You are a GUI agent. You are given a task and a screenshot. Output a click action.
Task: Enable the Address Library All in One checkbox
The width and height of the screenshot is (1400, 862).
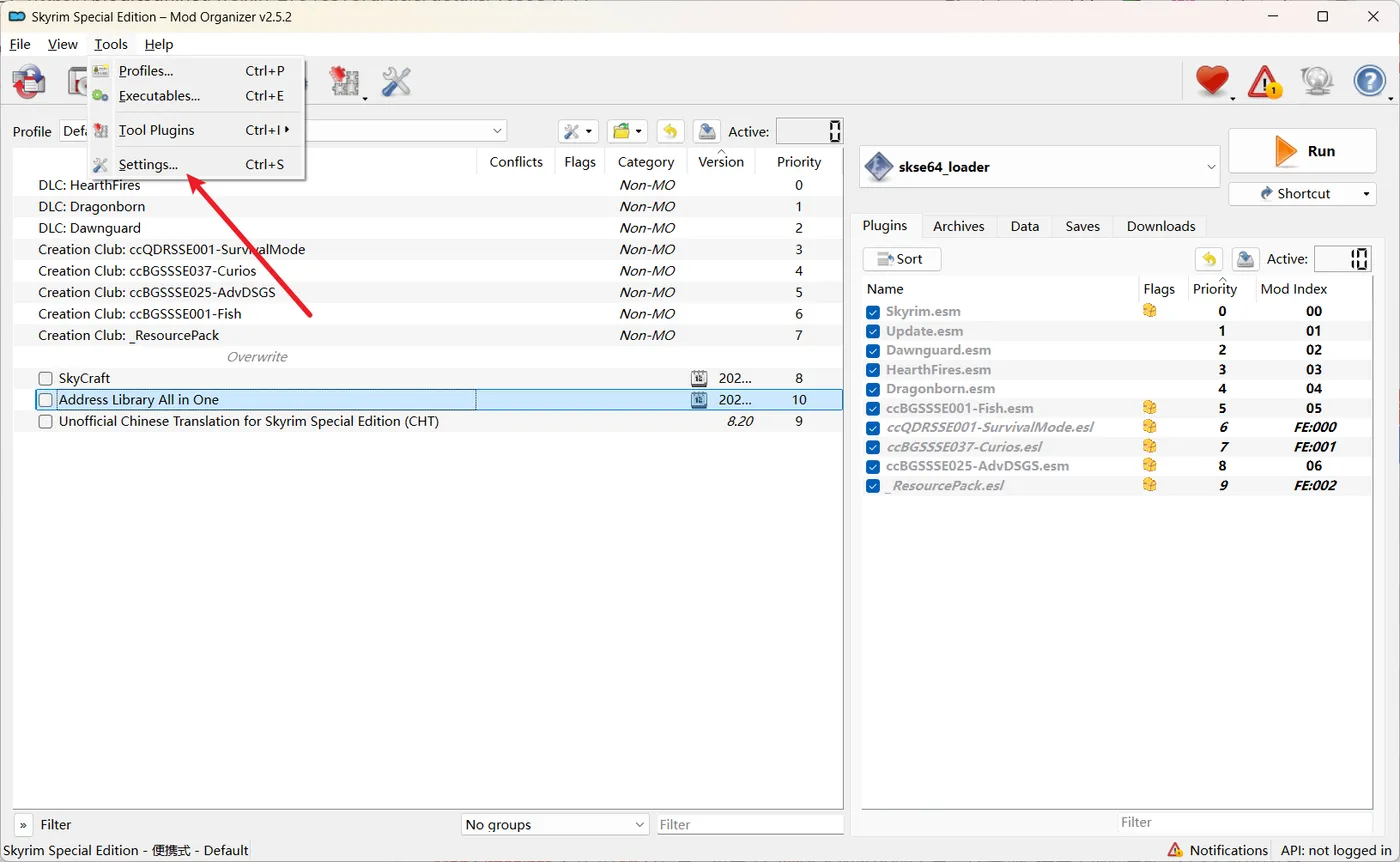pos(45,400)
